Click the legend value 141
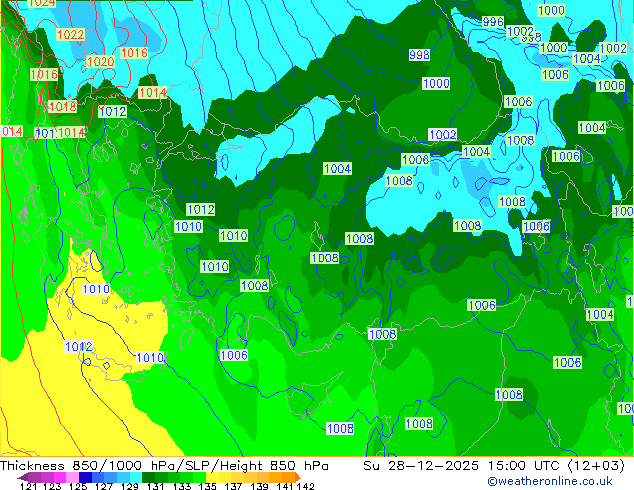This screenshot has width=634, height=490. click(x=285, y=486)
